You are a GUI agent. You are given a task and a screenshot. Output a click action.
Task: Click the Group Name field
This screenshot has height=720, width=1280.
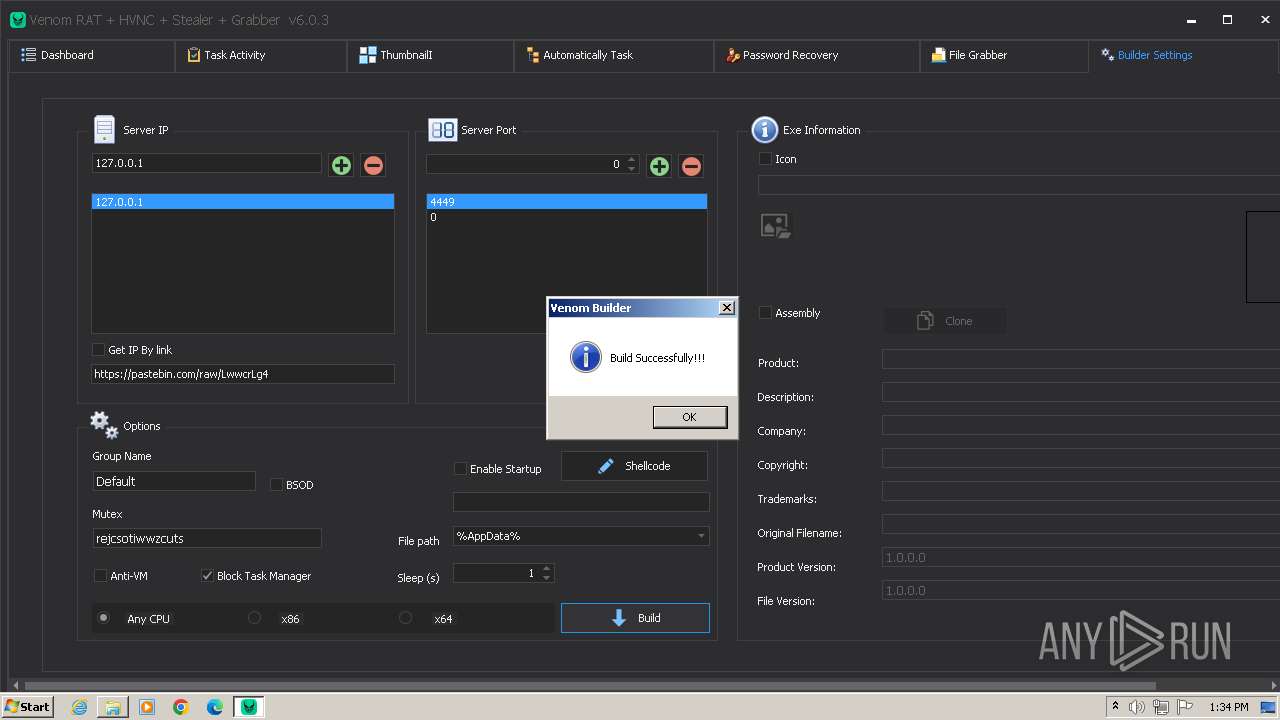[x=174, y=481]
